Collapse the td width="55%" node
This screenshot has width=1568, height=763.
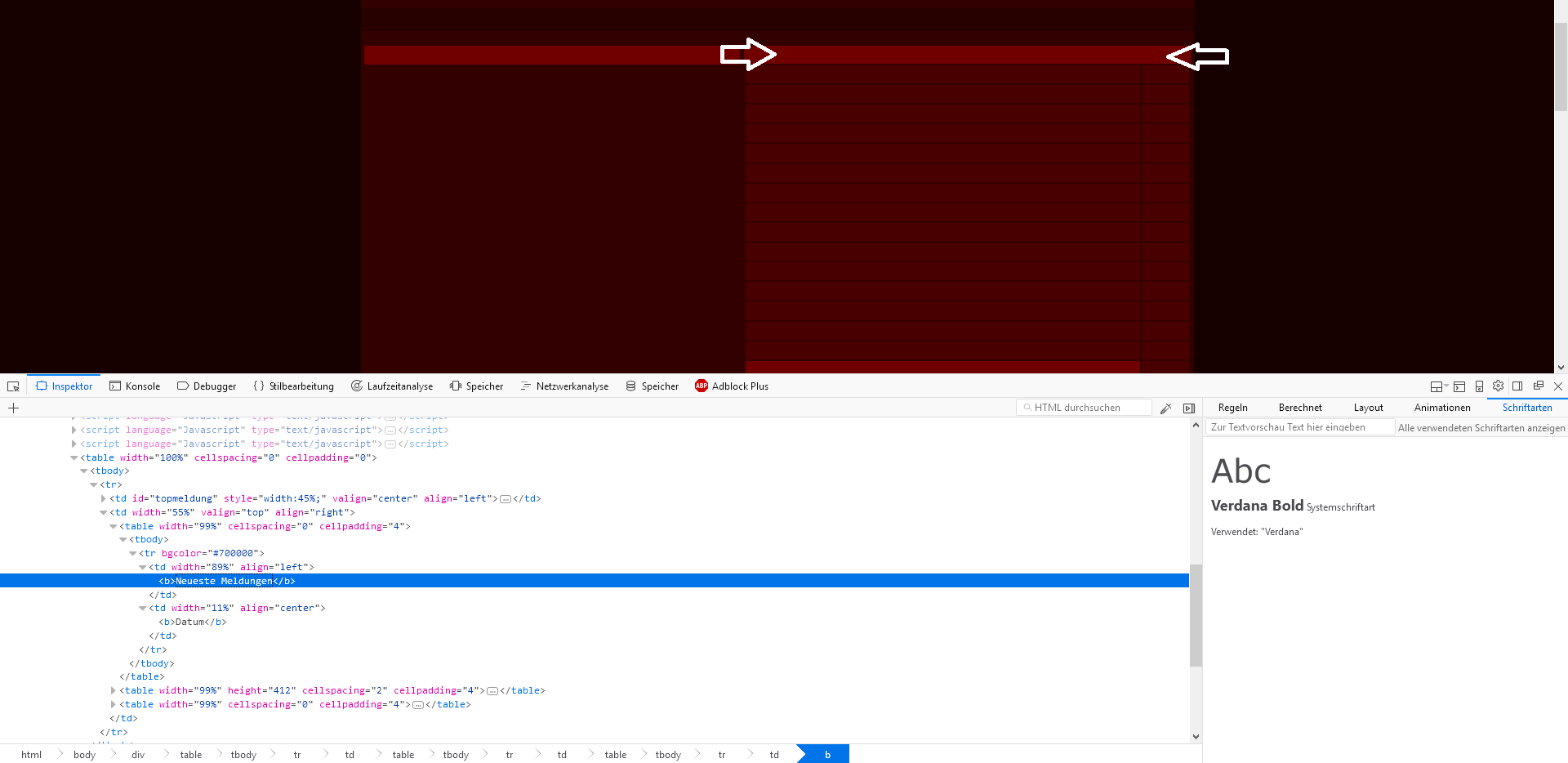104,512
